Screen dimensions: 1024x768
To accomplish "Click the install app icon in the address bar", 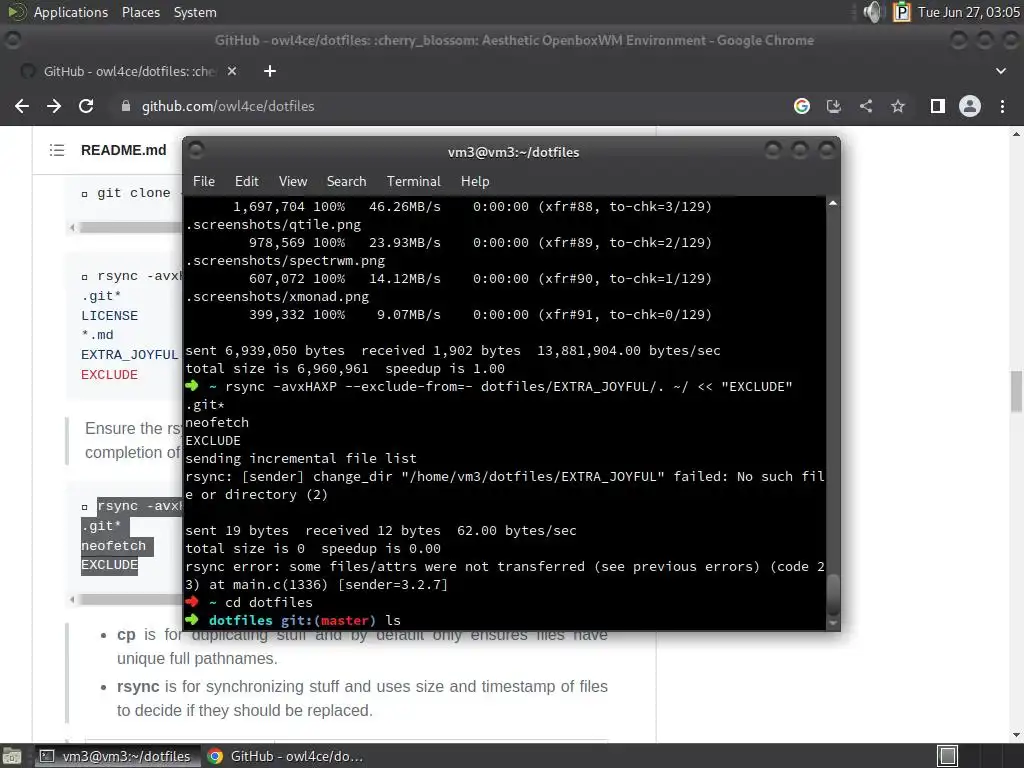I will point(833,106).
